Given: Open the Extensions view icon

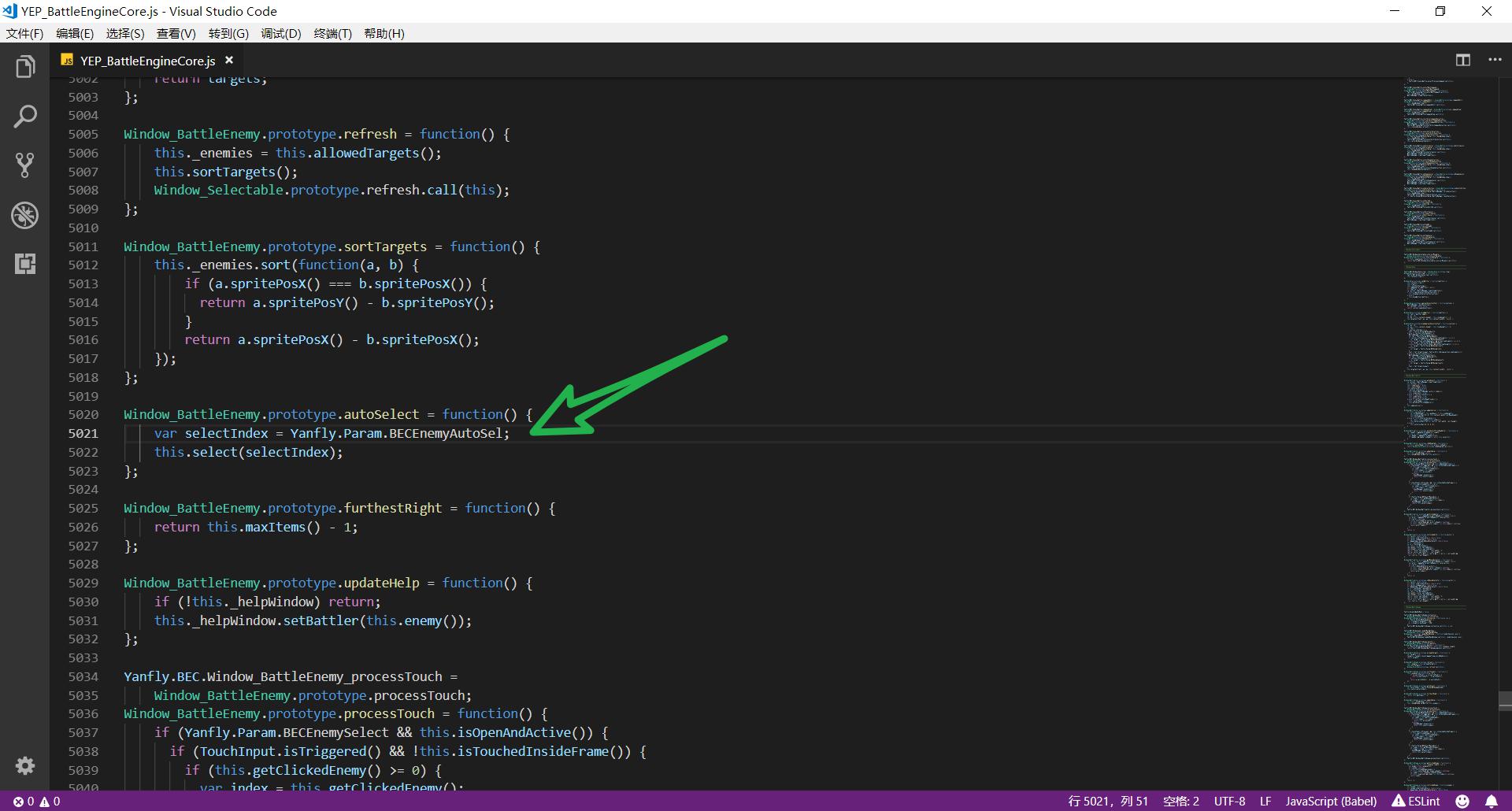Looking at the screenshot, I should [x=25, y=264].
